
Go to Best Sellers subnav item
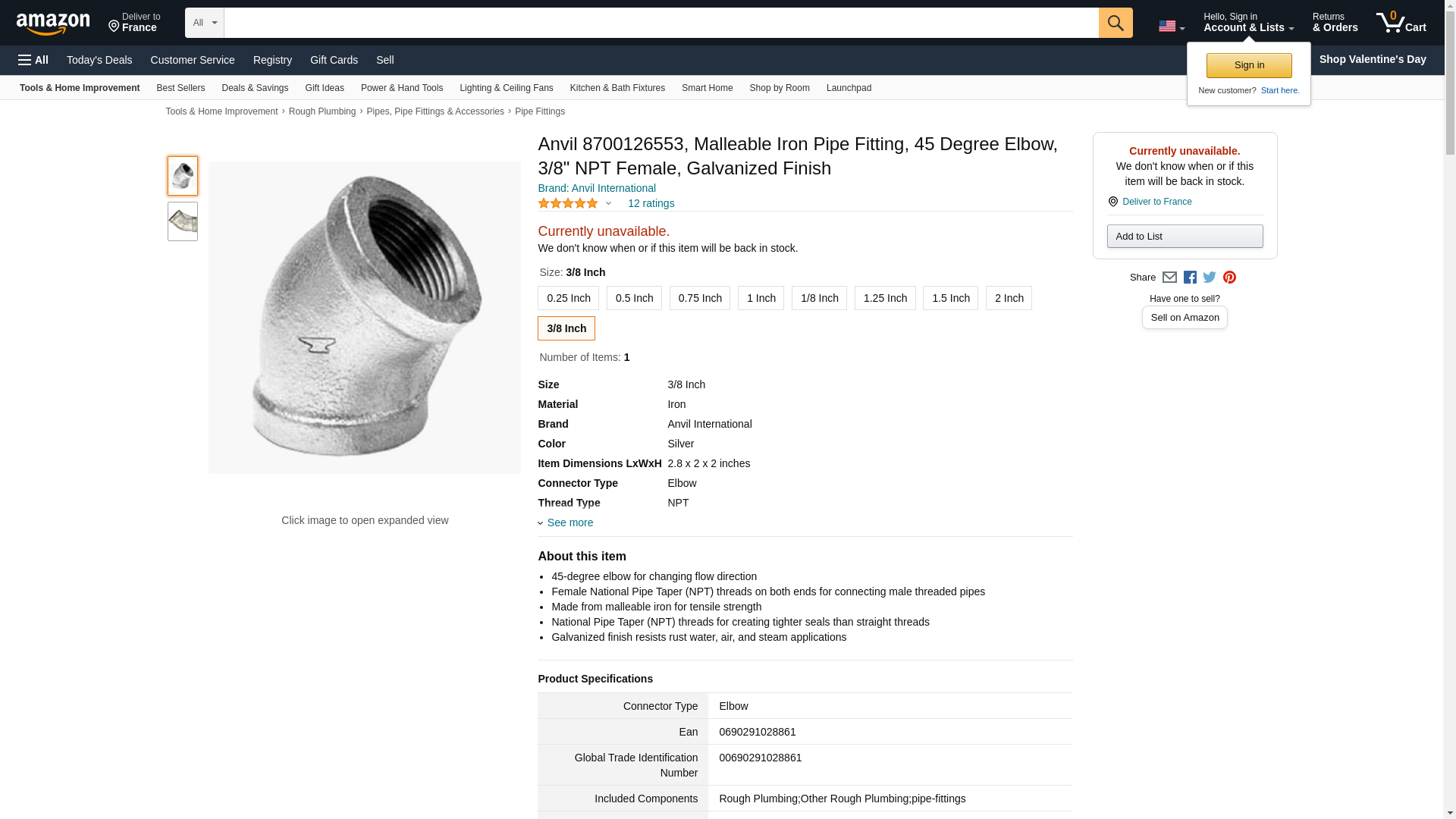(x=180, y=88)
